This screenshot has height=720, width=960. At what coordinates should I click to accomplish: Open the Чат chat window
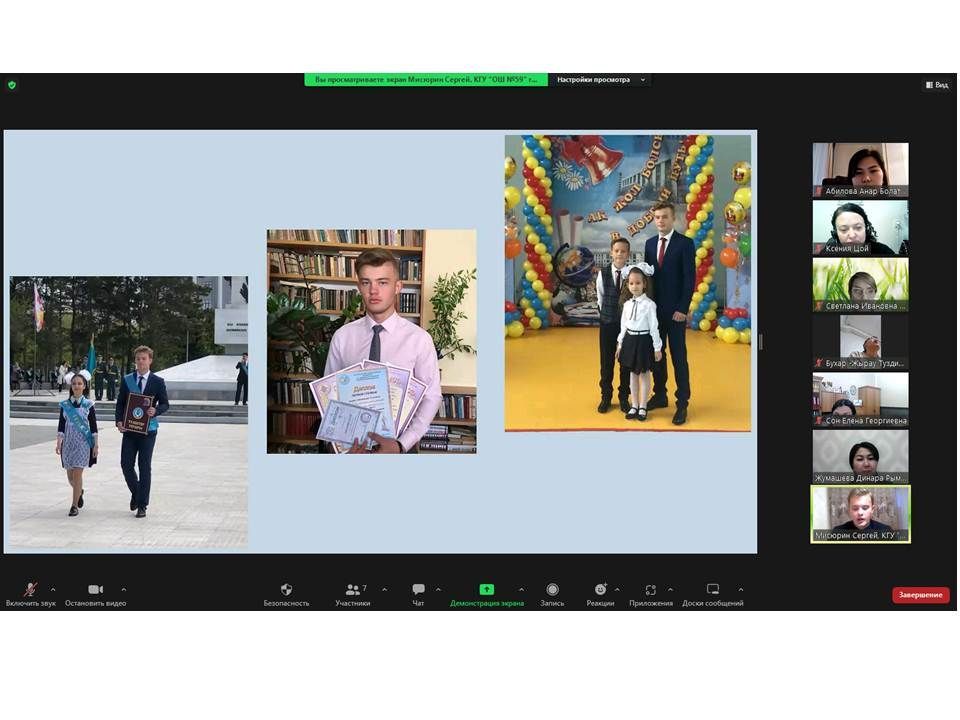click(418, 590)
